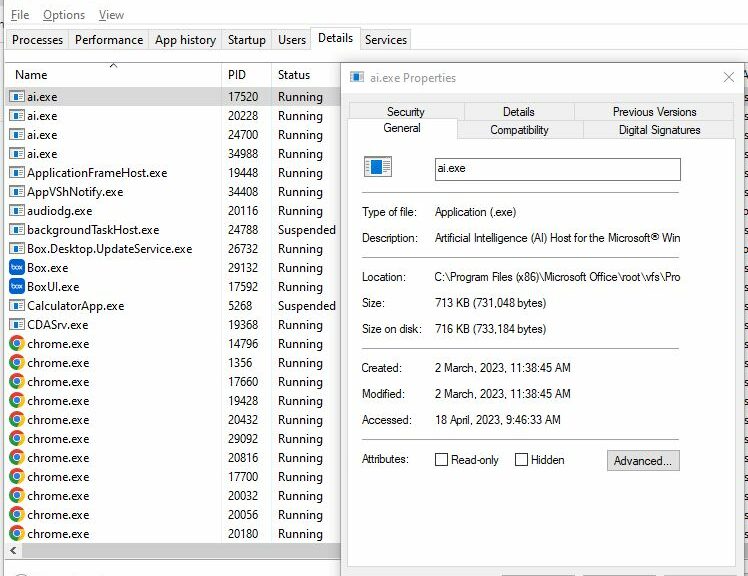The image size is (748, 576).
Task: Switch to the Startup tab
Action: pyautogui.click(x=247, y=40)
